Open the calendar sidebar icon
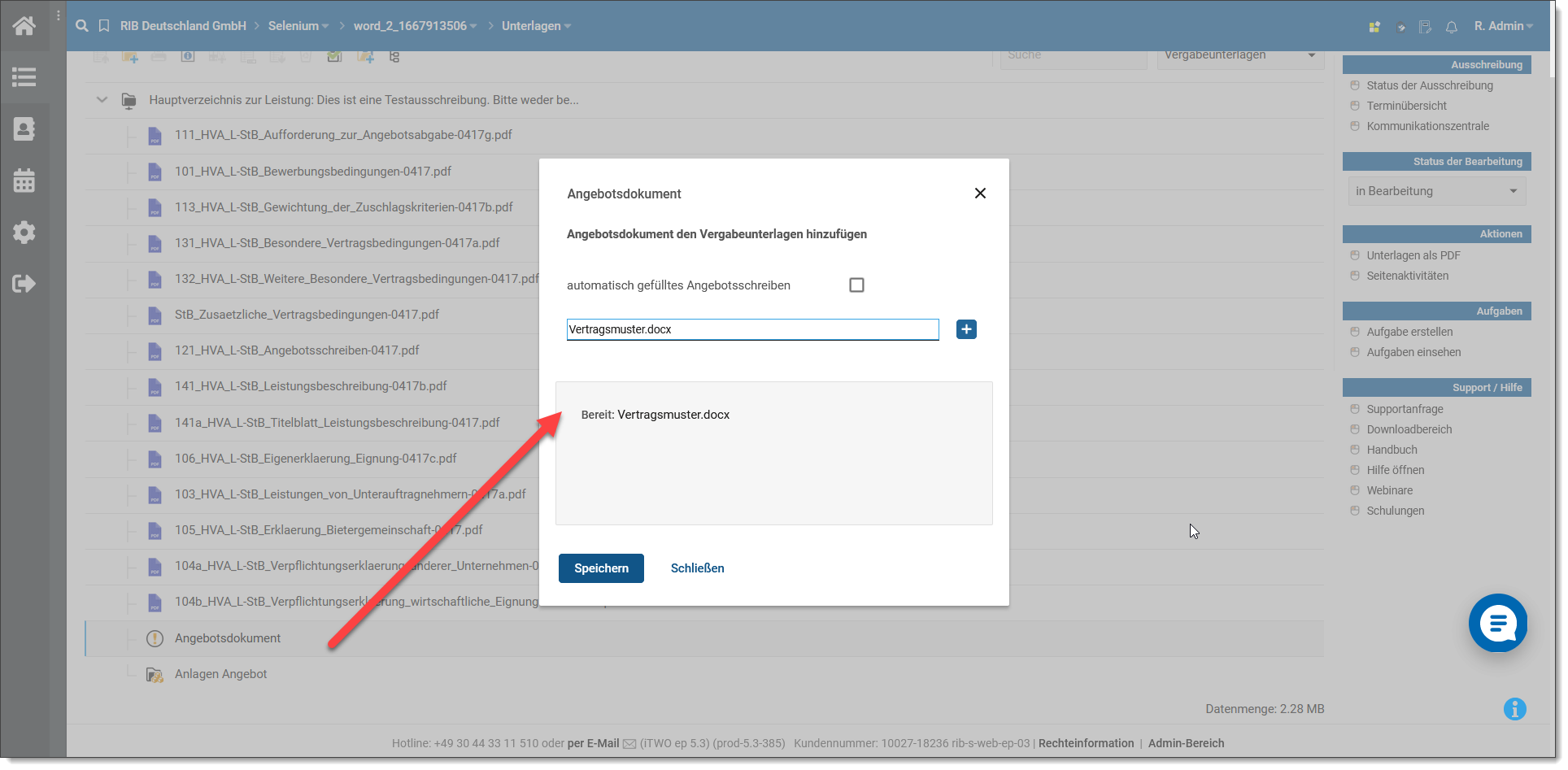The height and width of the screenshot is (770, 1568). click(24, 181)
